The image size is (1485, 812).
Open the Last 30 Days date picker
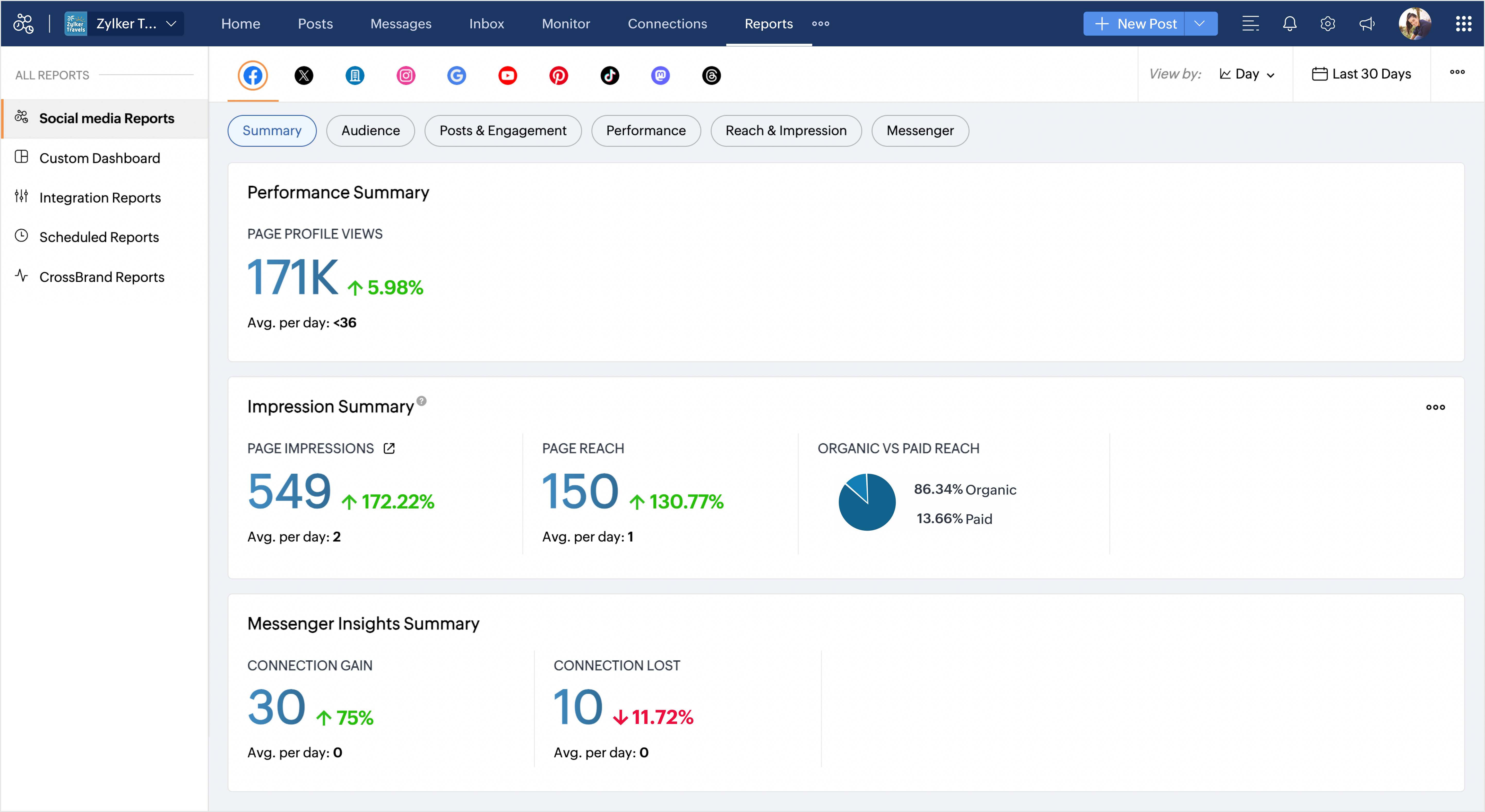[x=1362, y=74]
